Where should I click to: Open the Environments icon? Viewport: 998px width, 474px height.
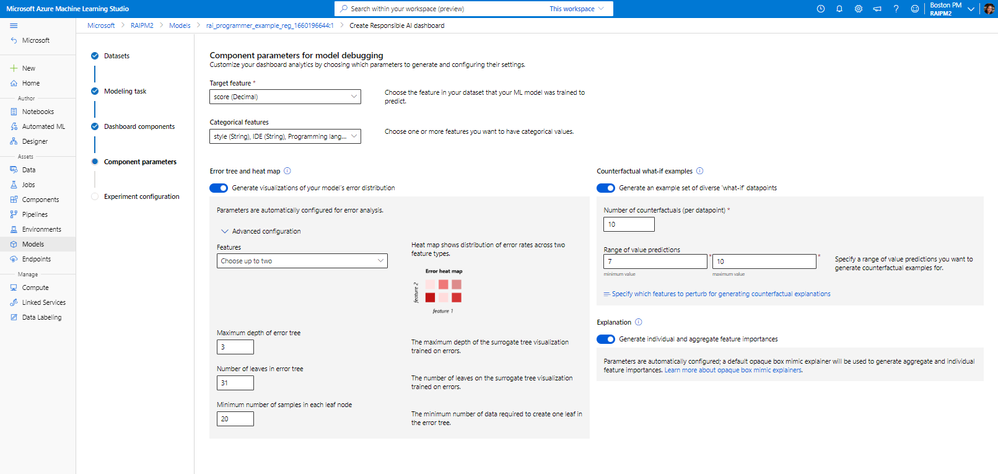pyautogui.click(x=14, y=229)
